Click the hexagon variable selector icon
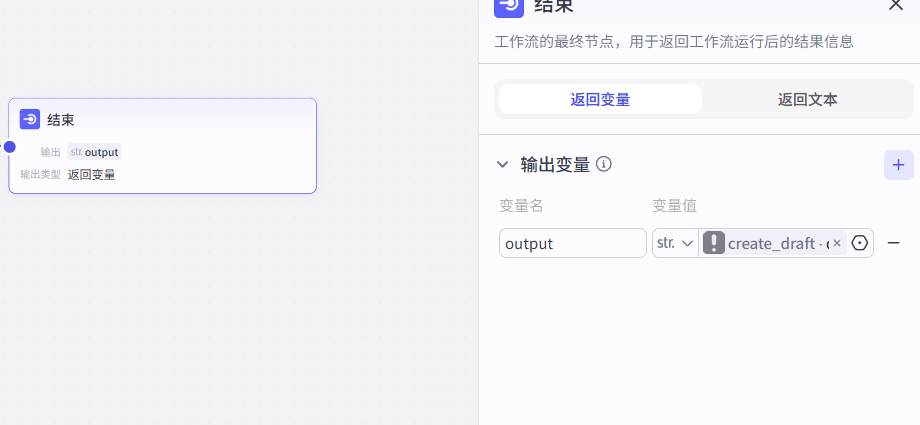The image size is (920, 425). [x=860, y=243]
